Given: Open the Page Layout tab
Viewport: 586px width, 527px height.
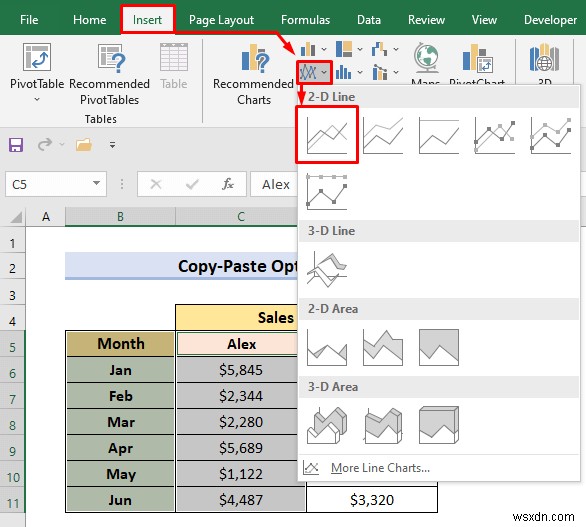Looking at the screenshot, I should (221, 19).
